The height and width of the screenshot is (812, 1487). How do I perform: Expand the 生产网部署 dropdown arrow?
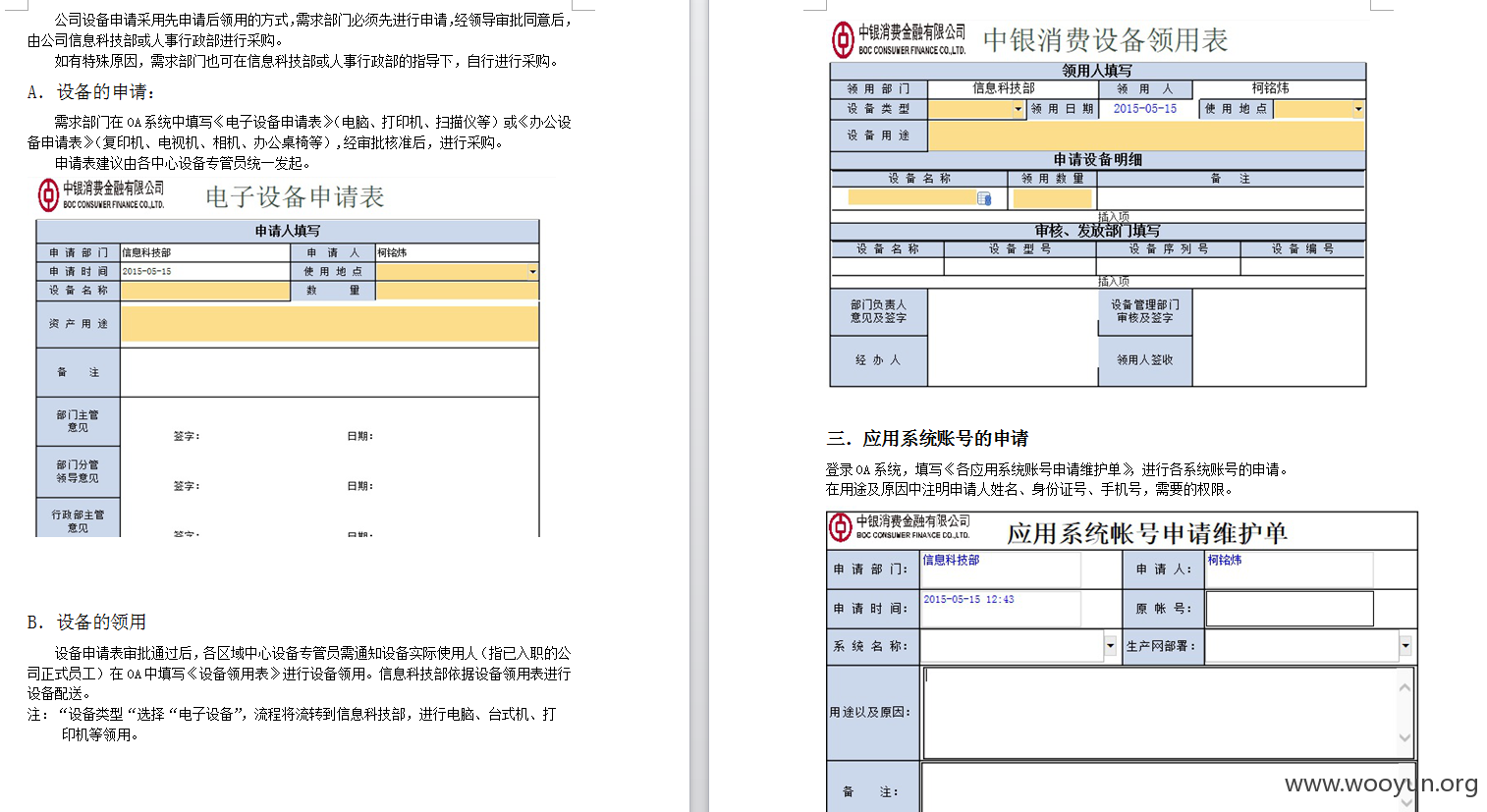tap(1405, 646)
